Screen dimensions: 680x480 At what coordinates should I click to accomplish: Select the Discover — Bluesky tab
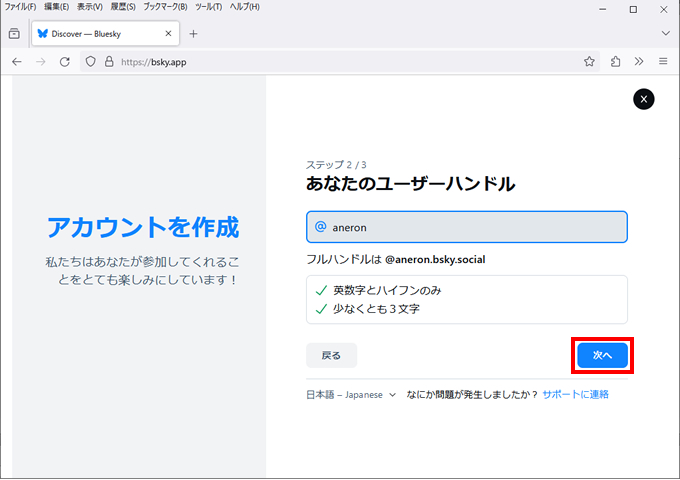(x=105, y=33)
